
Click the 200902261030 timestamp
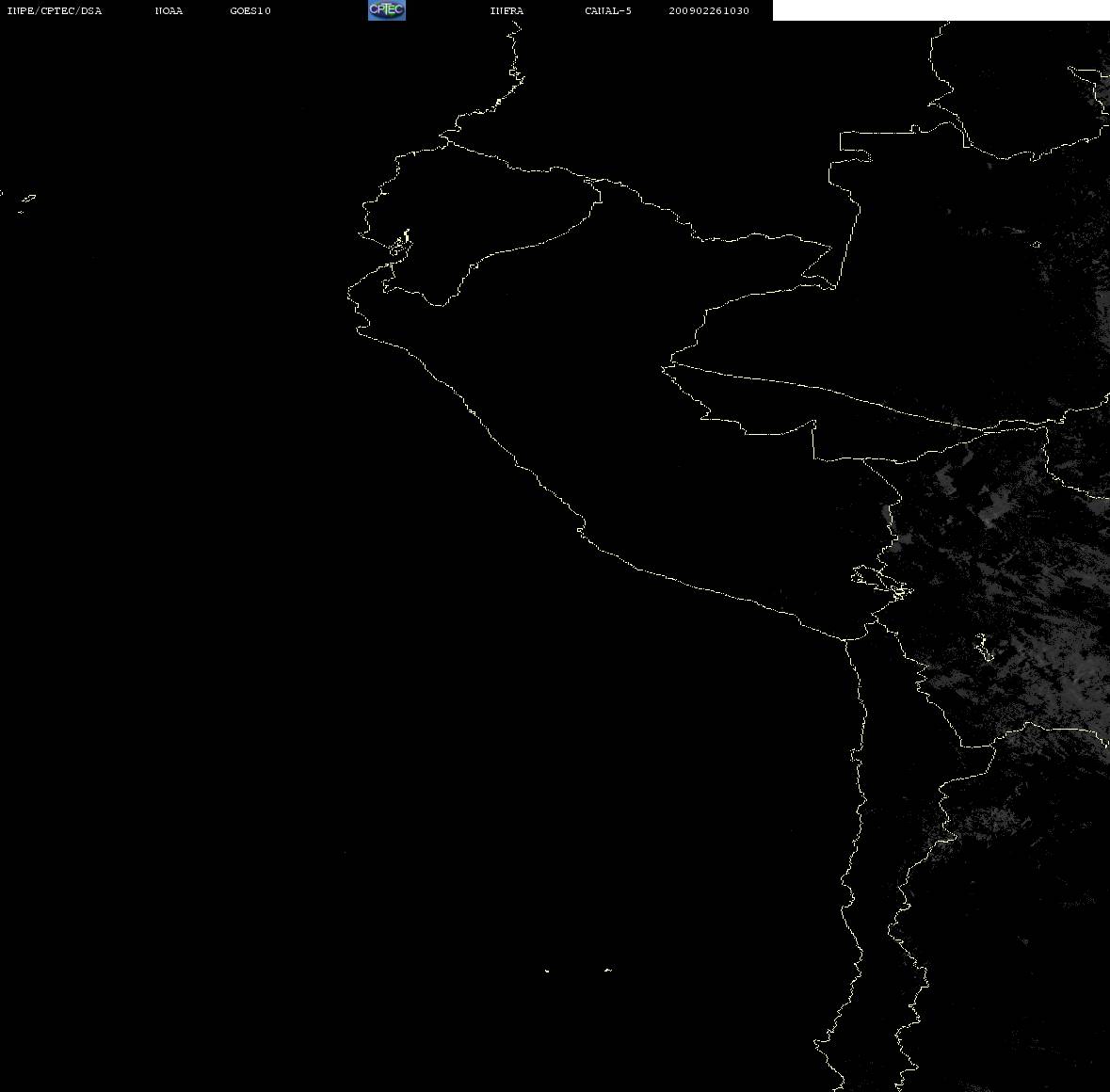click(709, 10)
